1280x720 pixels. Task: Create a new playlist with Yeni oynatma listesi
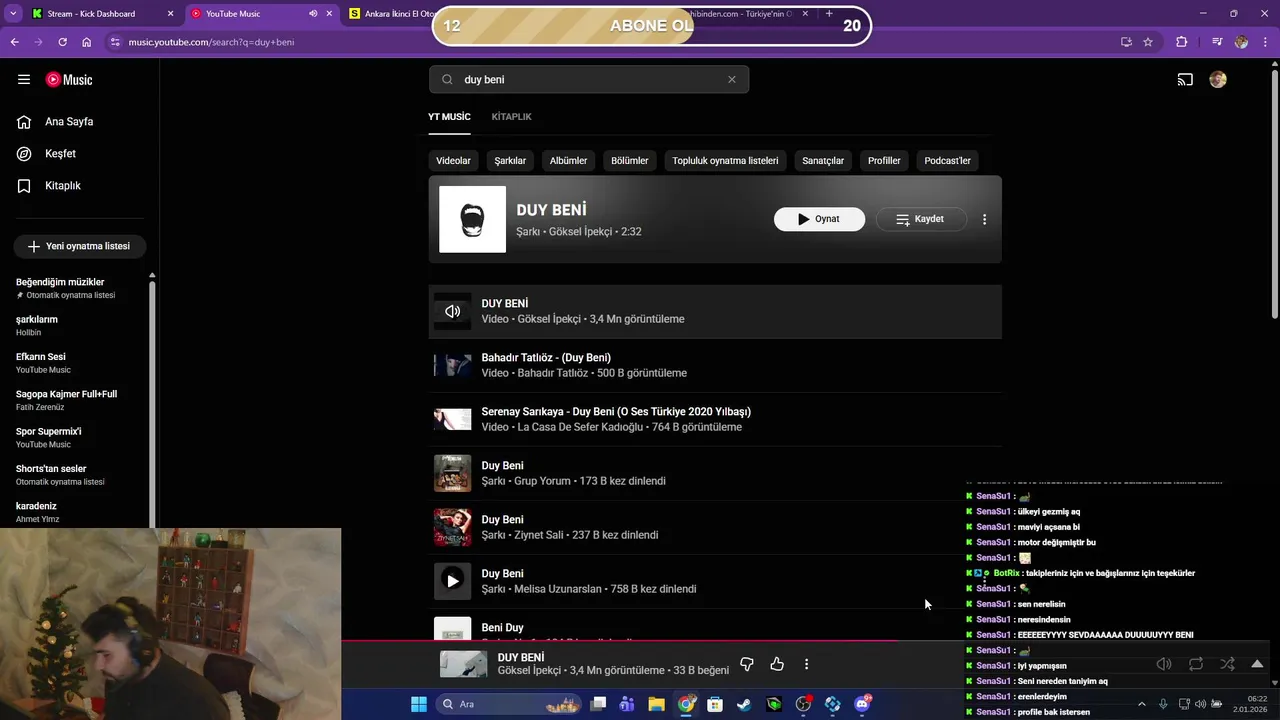pyautogui.click(x=79, y=246)
